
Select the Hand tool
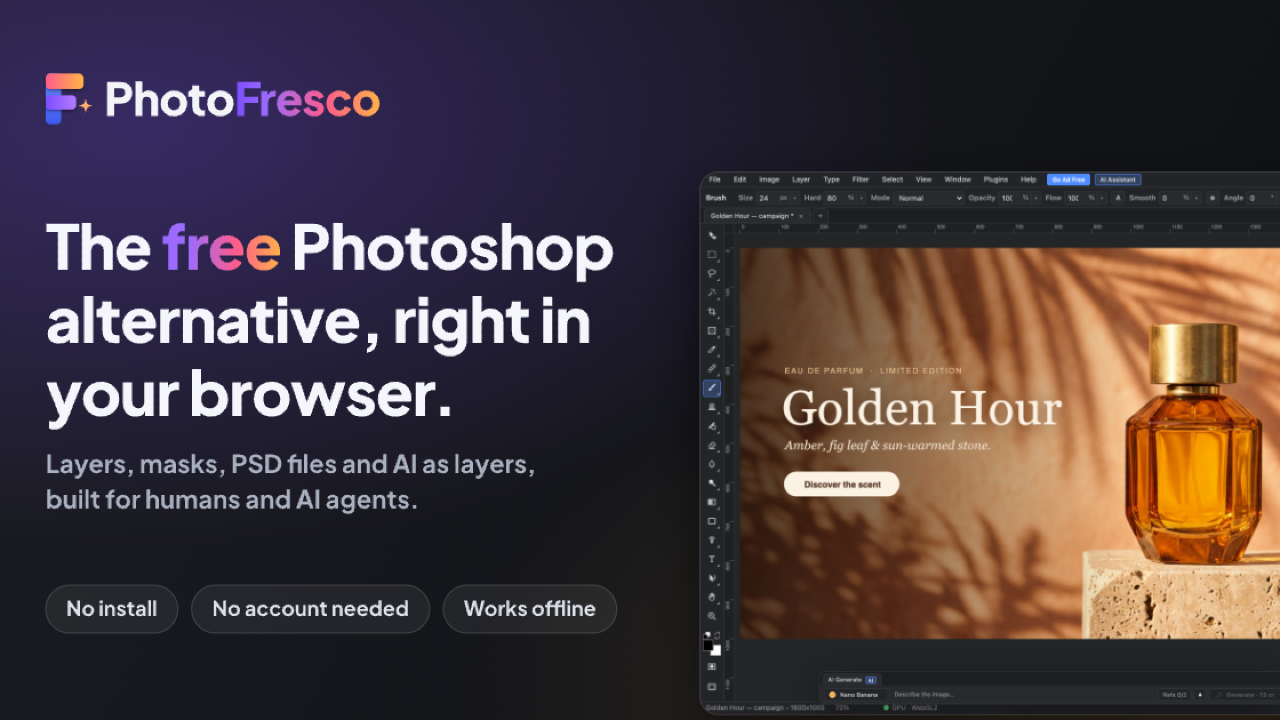click(x=712, y=597)
